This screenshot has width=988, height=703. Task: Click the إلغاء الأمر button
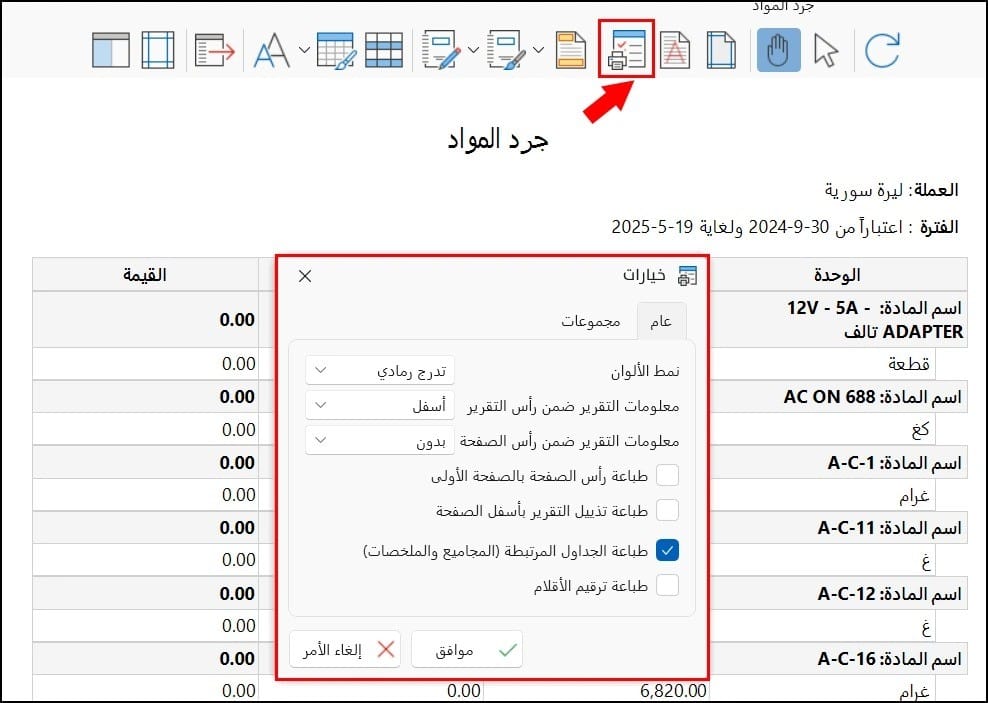click(345, 649)
